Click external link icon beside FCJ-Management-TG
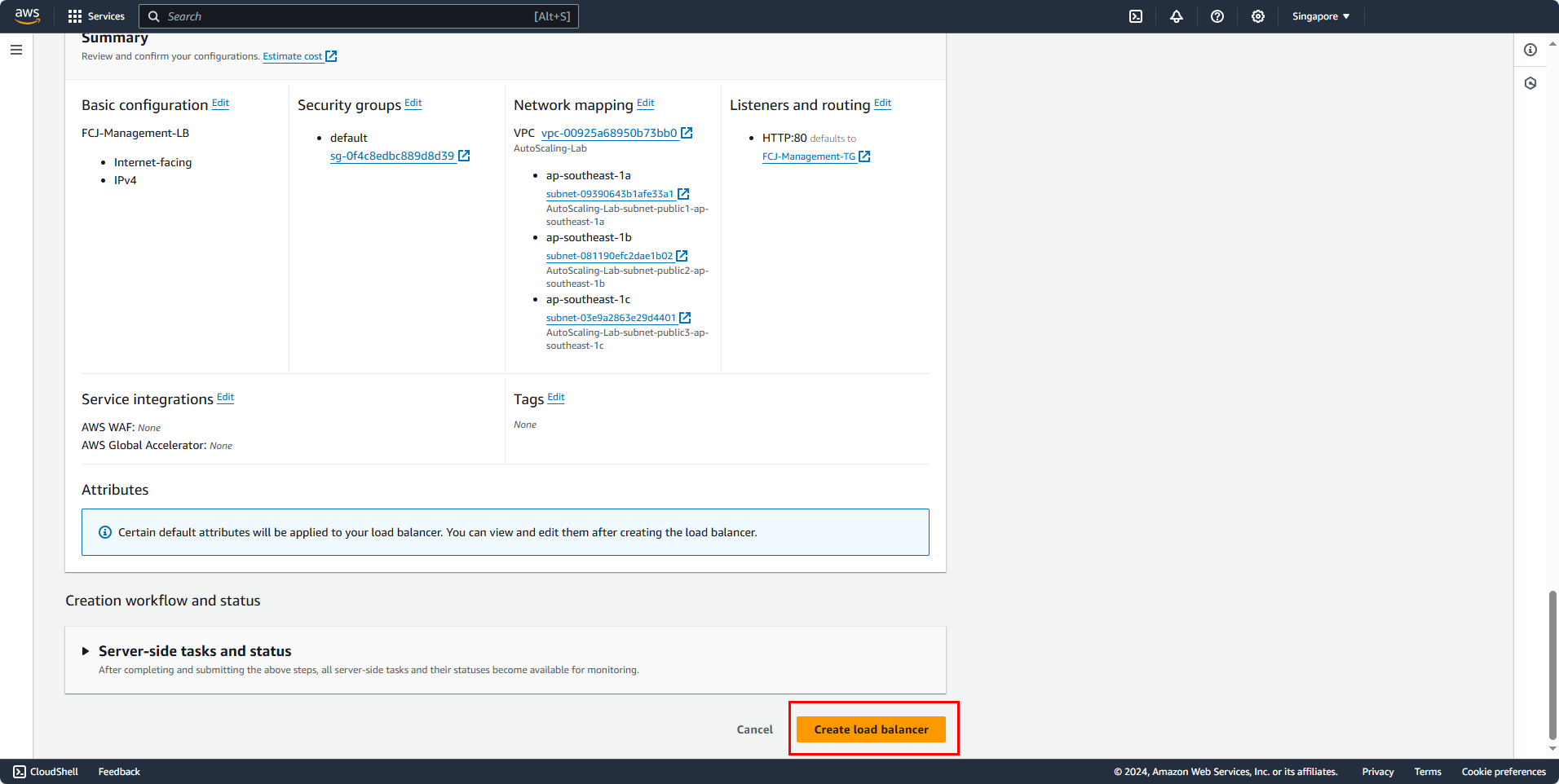Image resolution: width=1559 pixels, height=784 pixels. click(864, 156)
